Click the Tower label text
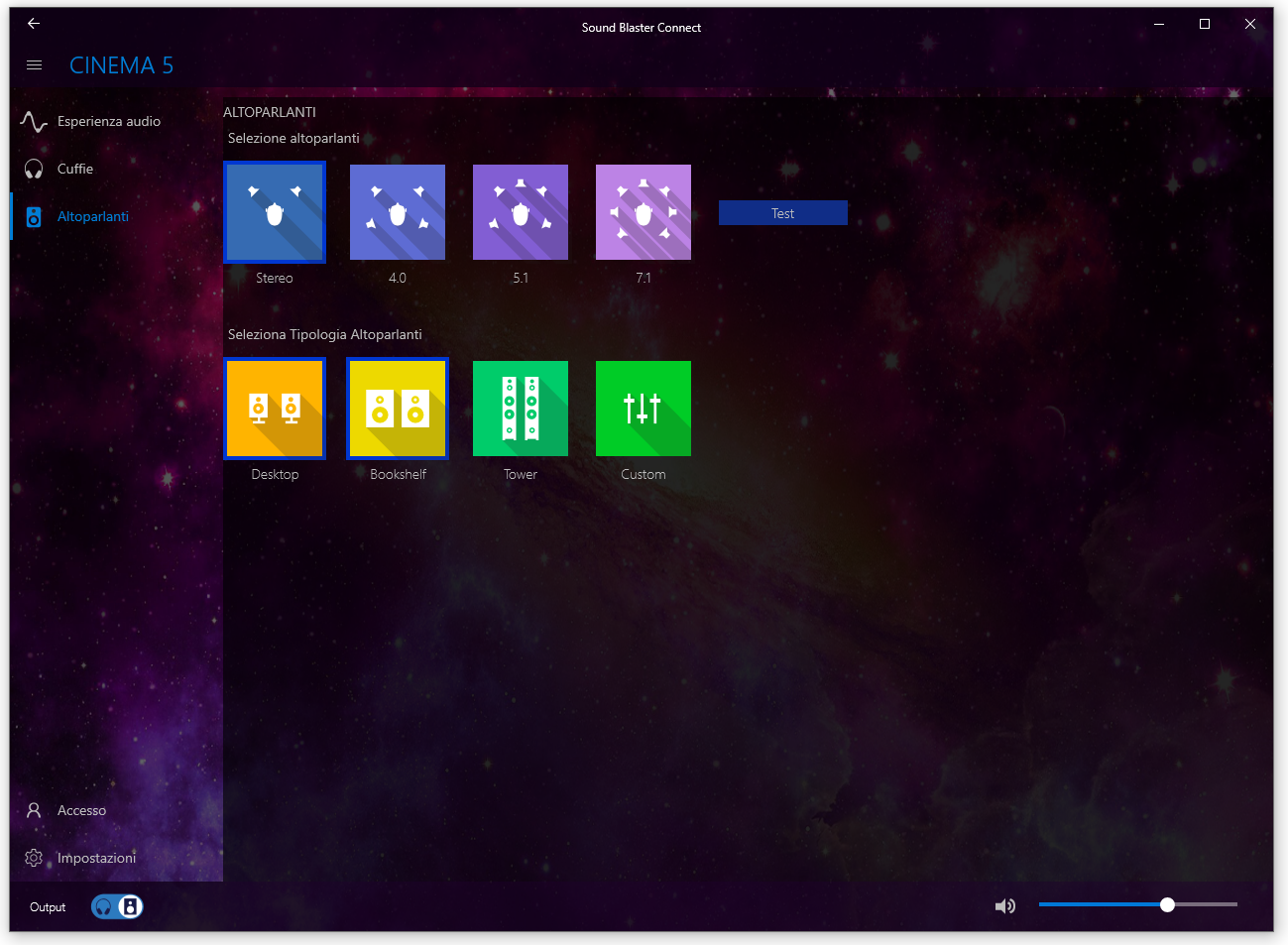This screenshot has height=945, width=1288. [x=521, y=475]
